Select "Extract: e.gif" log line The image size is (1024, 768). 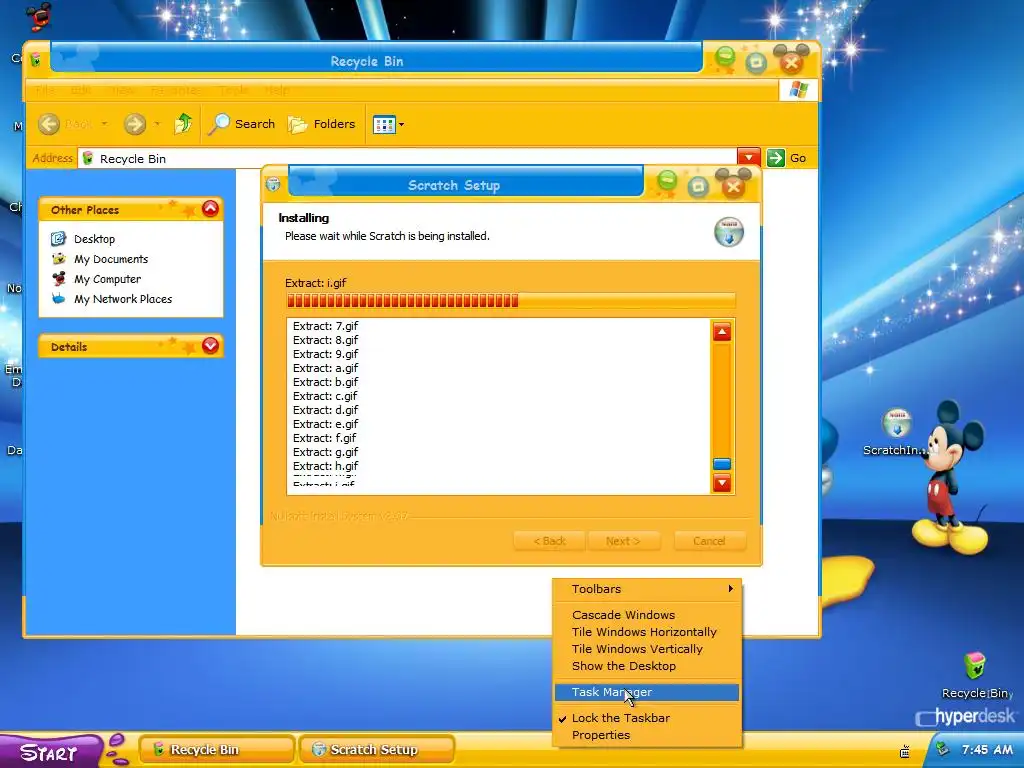click(325, 424)
